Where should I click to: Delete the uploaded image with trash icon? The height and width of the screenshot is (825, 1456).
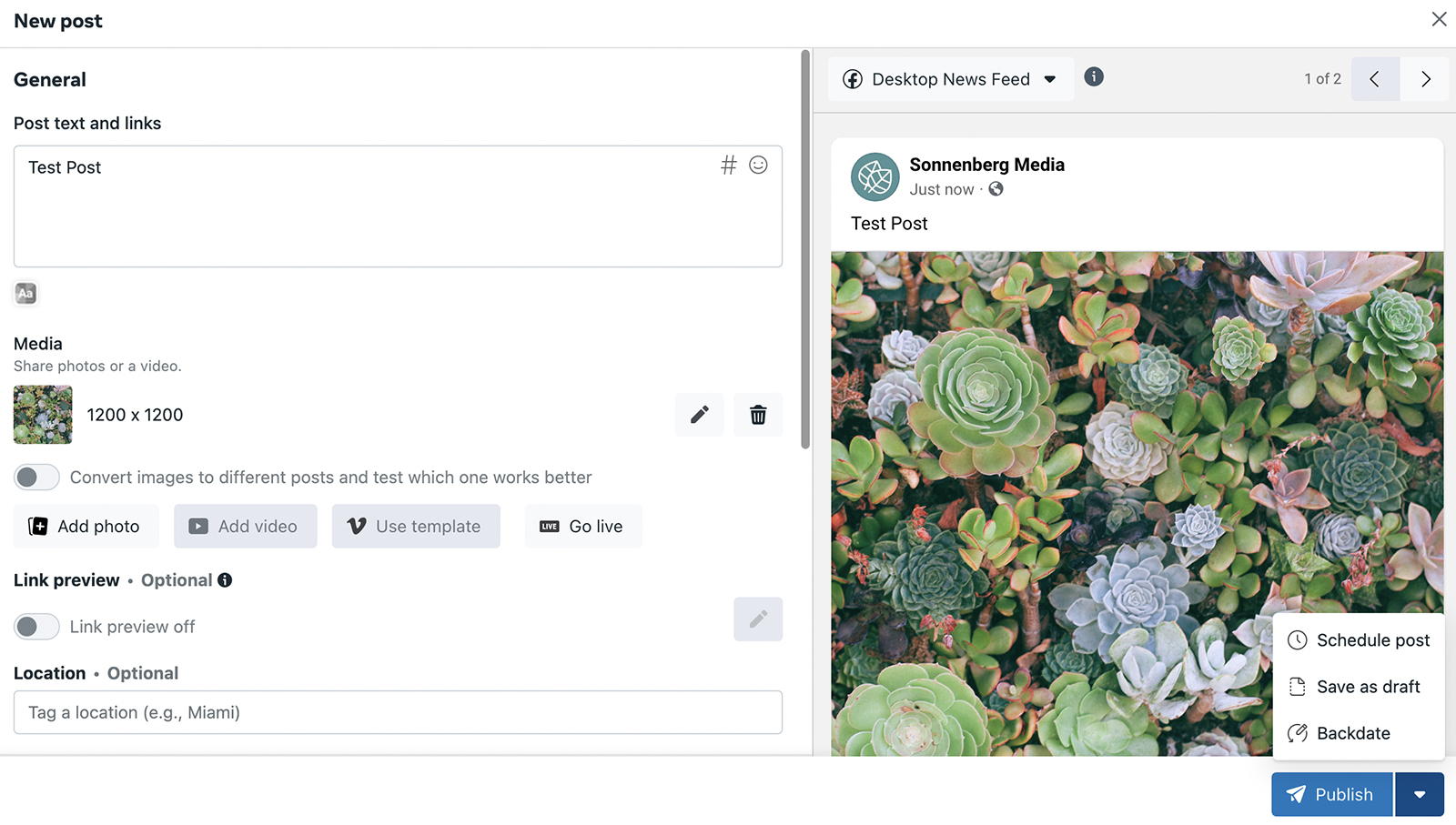click(x=758, y=415)
